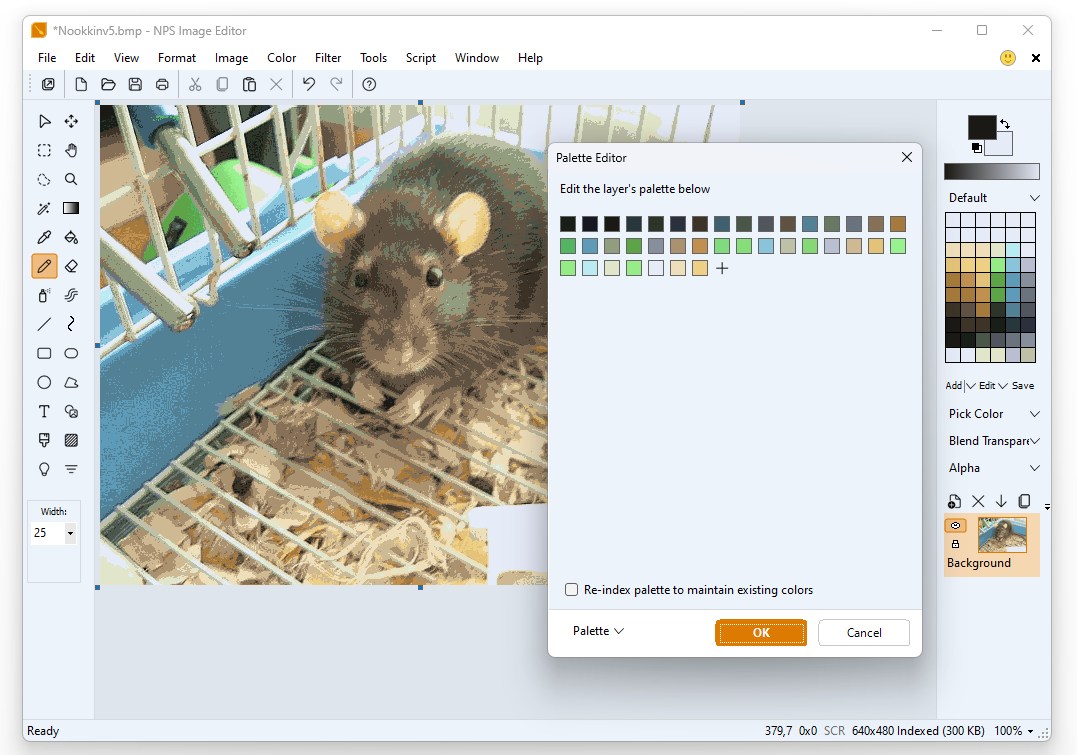Toggle Background layer visibility eye
The width and height of the screenshot is (1077, 755).
[x=955, y=526]
